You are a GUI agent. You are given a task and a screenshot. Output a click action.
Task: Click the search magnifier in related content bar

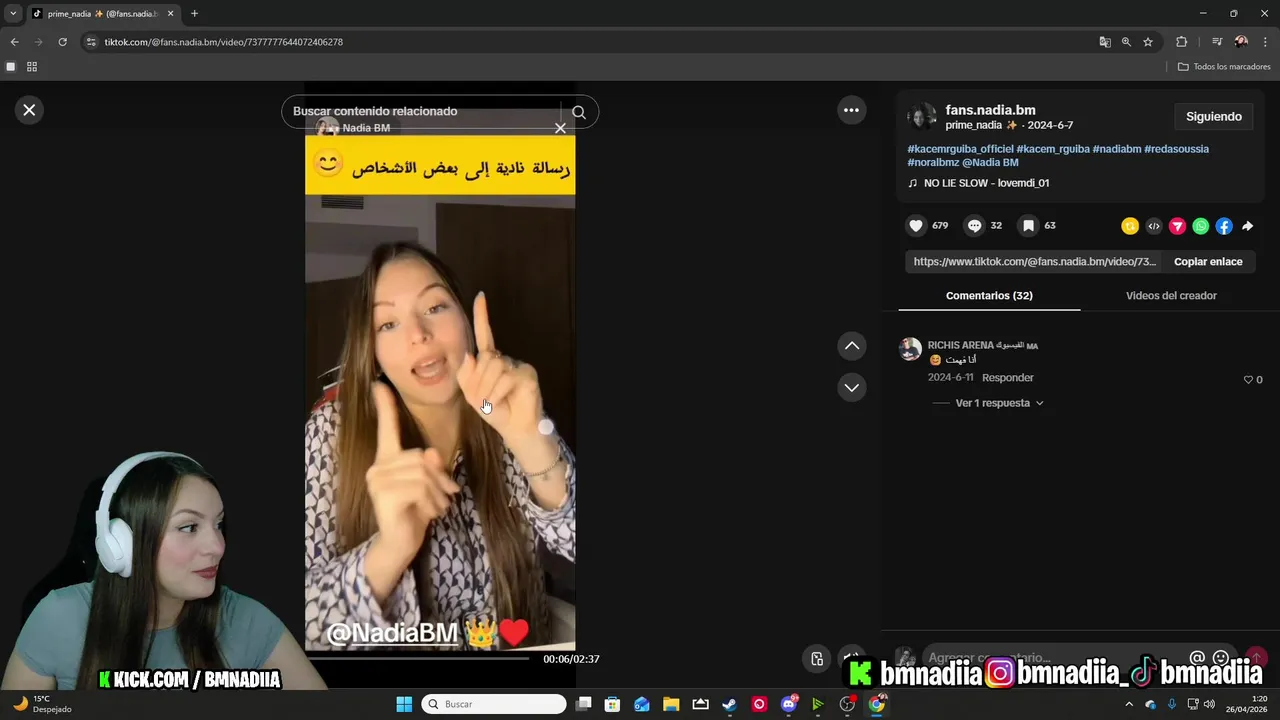(579, 112)
